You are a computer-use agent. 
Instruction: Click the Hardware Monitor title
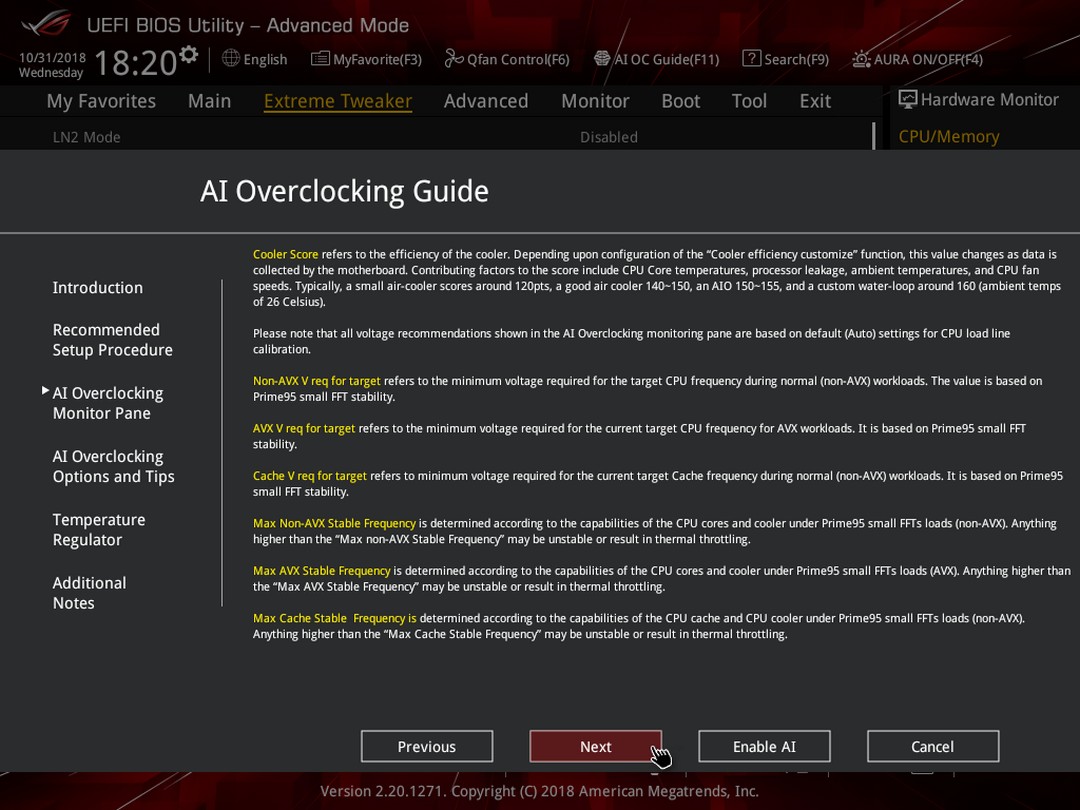[989, 100]
